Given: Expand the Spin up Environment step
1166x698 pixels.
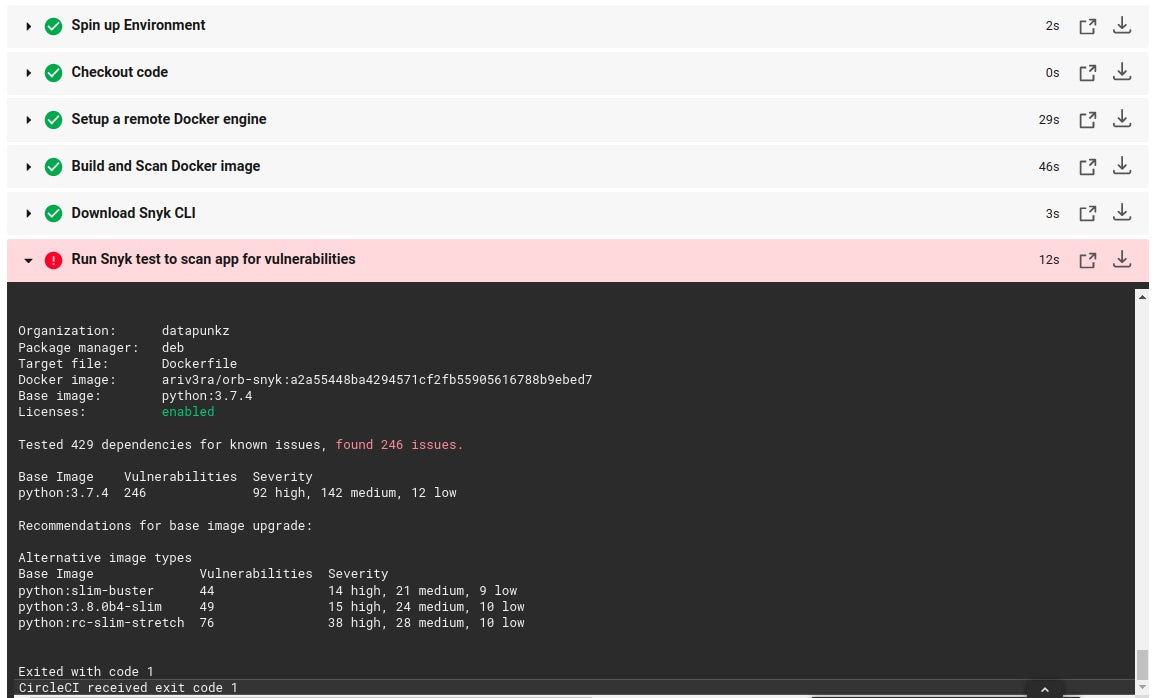Looking at the screenshot, I should pyautogui.click(x=28, y=26).
